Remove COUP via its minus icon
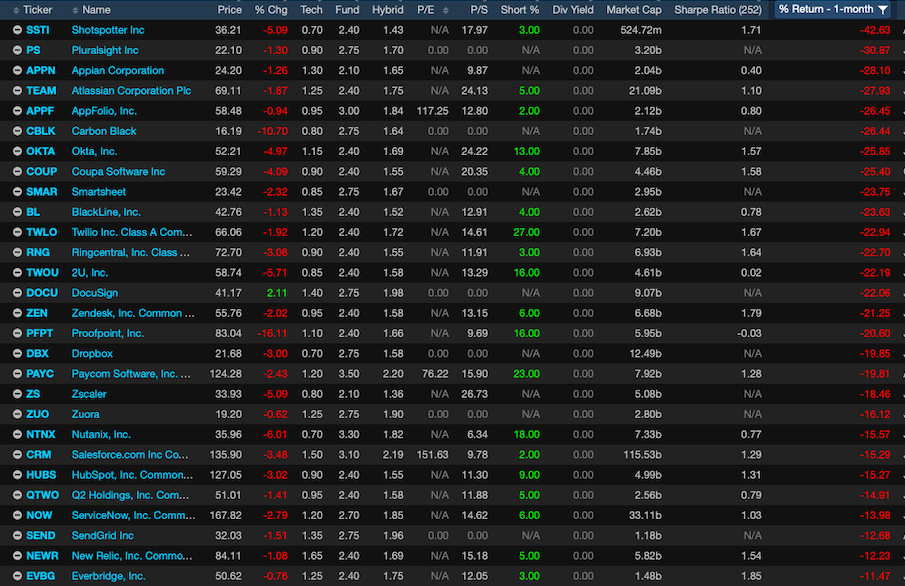Screen dimensions: 905x586 (17, 171)
